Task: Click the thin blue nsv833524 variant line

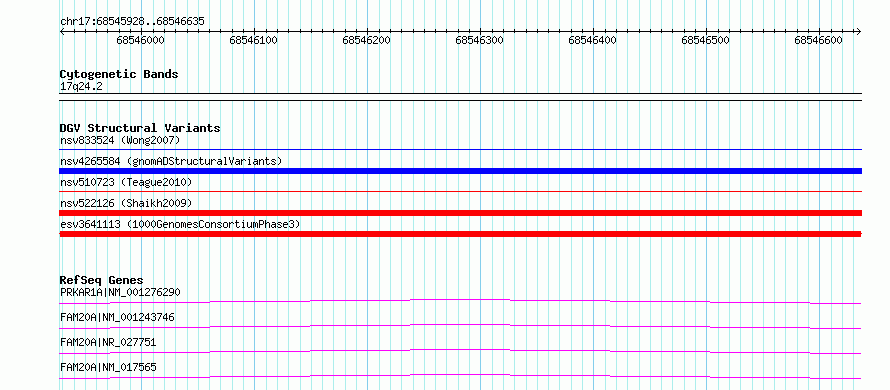Action: [x=460, y=149]
